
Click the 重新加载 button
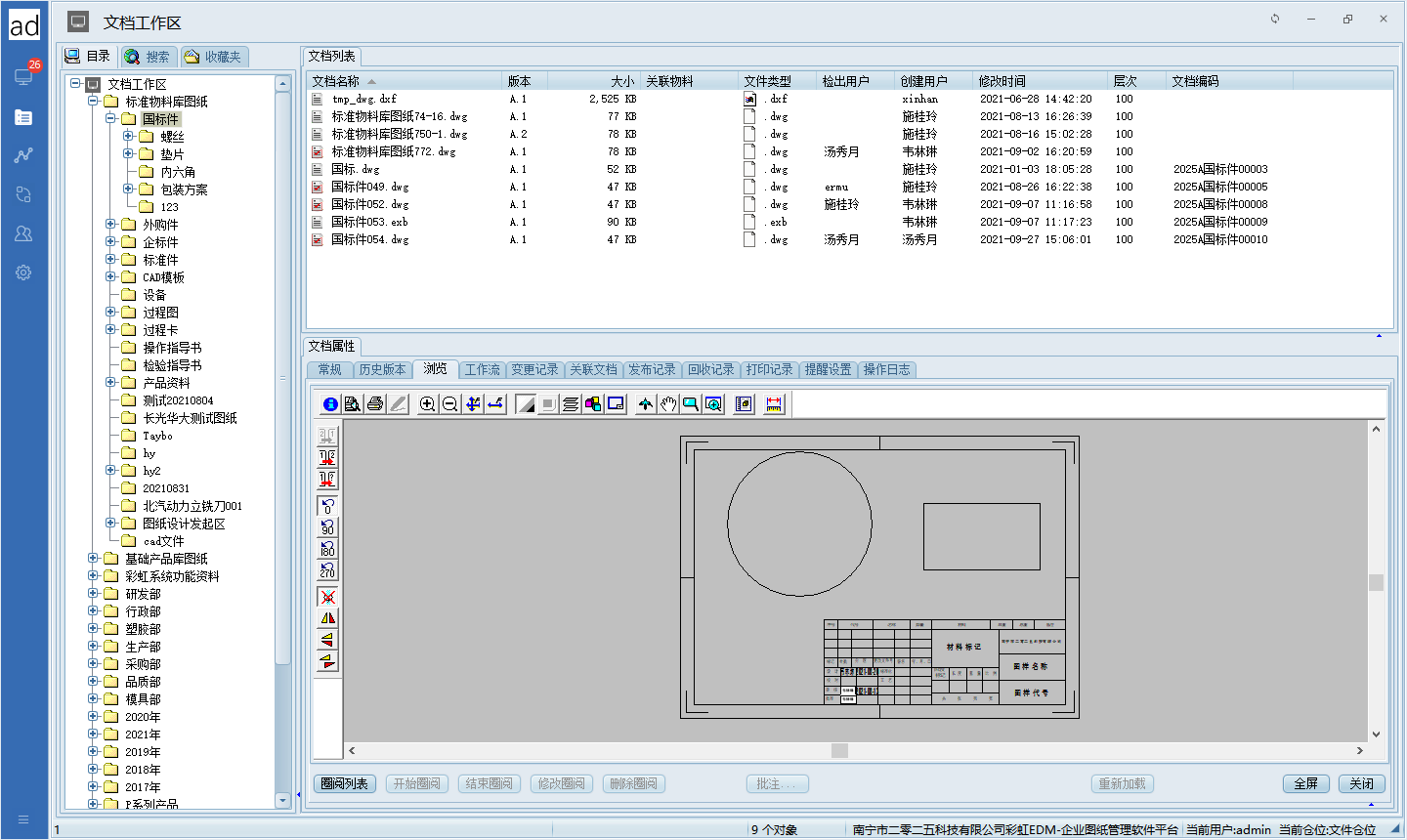click(1122, 783)
